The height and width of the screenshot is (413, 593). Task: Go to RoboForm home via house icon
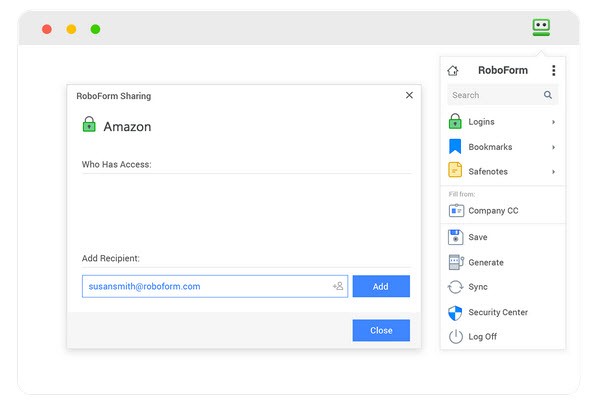point(453,70)
